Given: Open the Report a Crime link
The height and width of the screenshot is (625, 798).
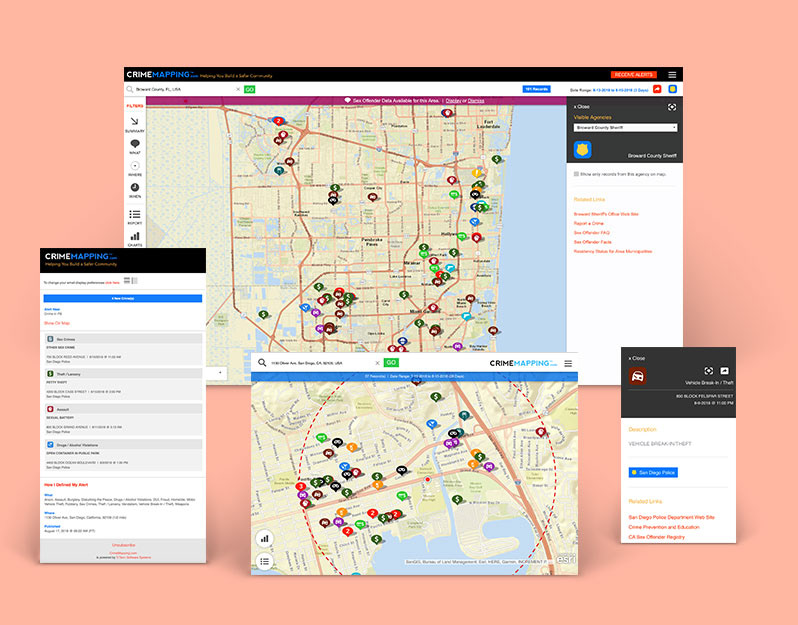Looking at the screenshot, I should point(589,223).
